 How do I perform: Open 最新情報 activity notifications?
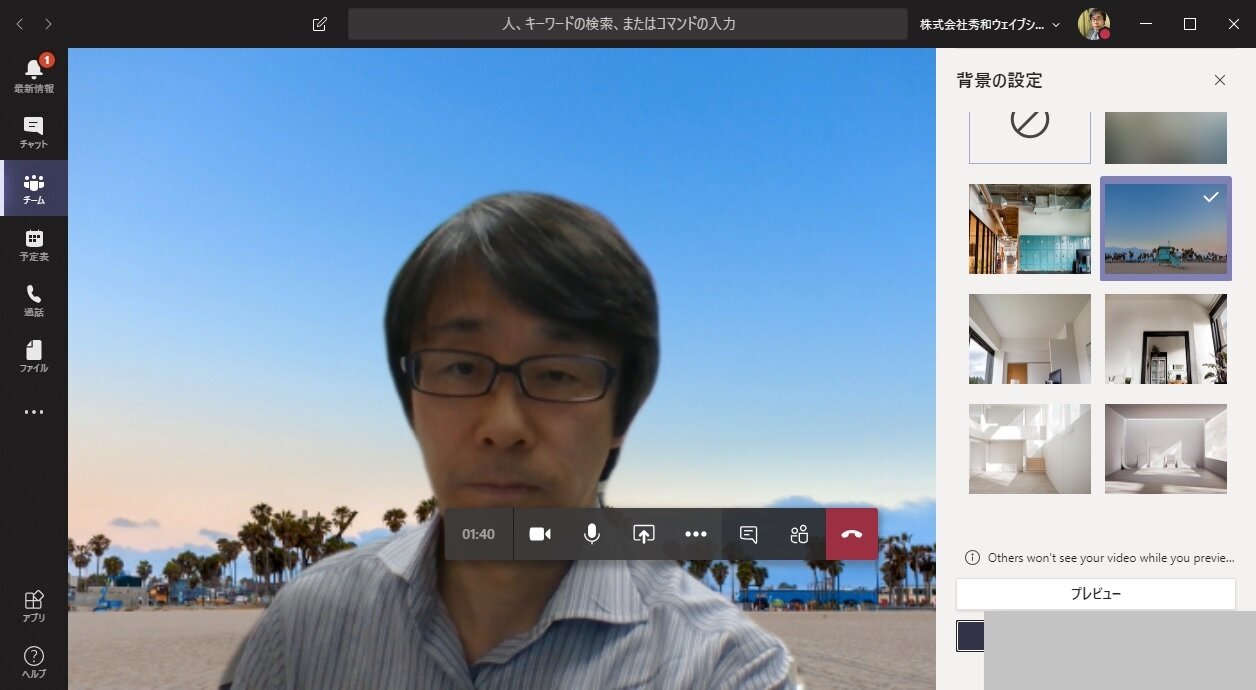click(34, 75)
